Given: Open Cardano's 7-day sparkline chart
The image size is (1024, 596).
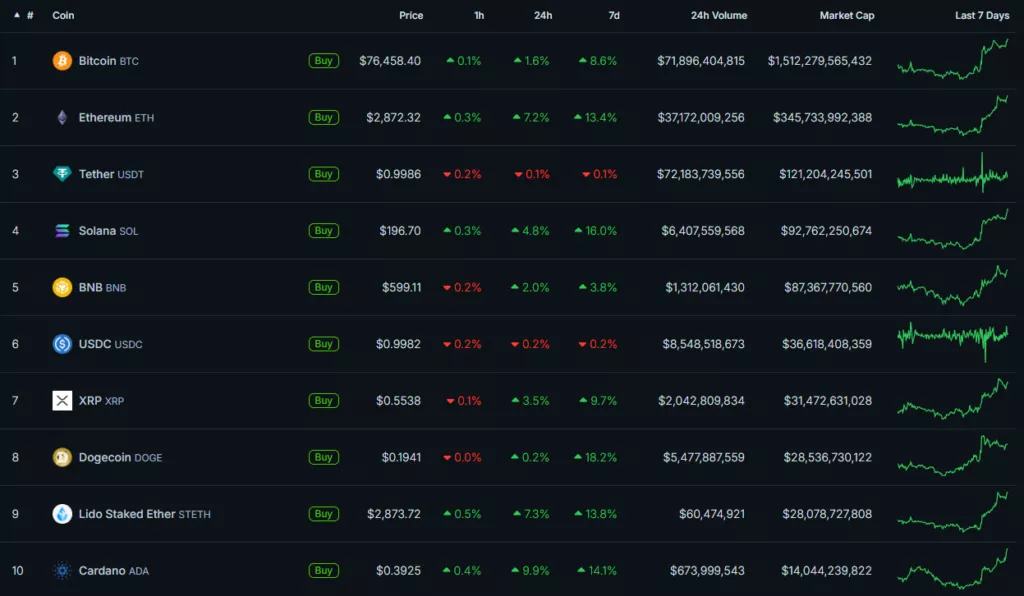Looking at the screenshot, I should [x=953, y=569].
